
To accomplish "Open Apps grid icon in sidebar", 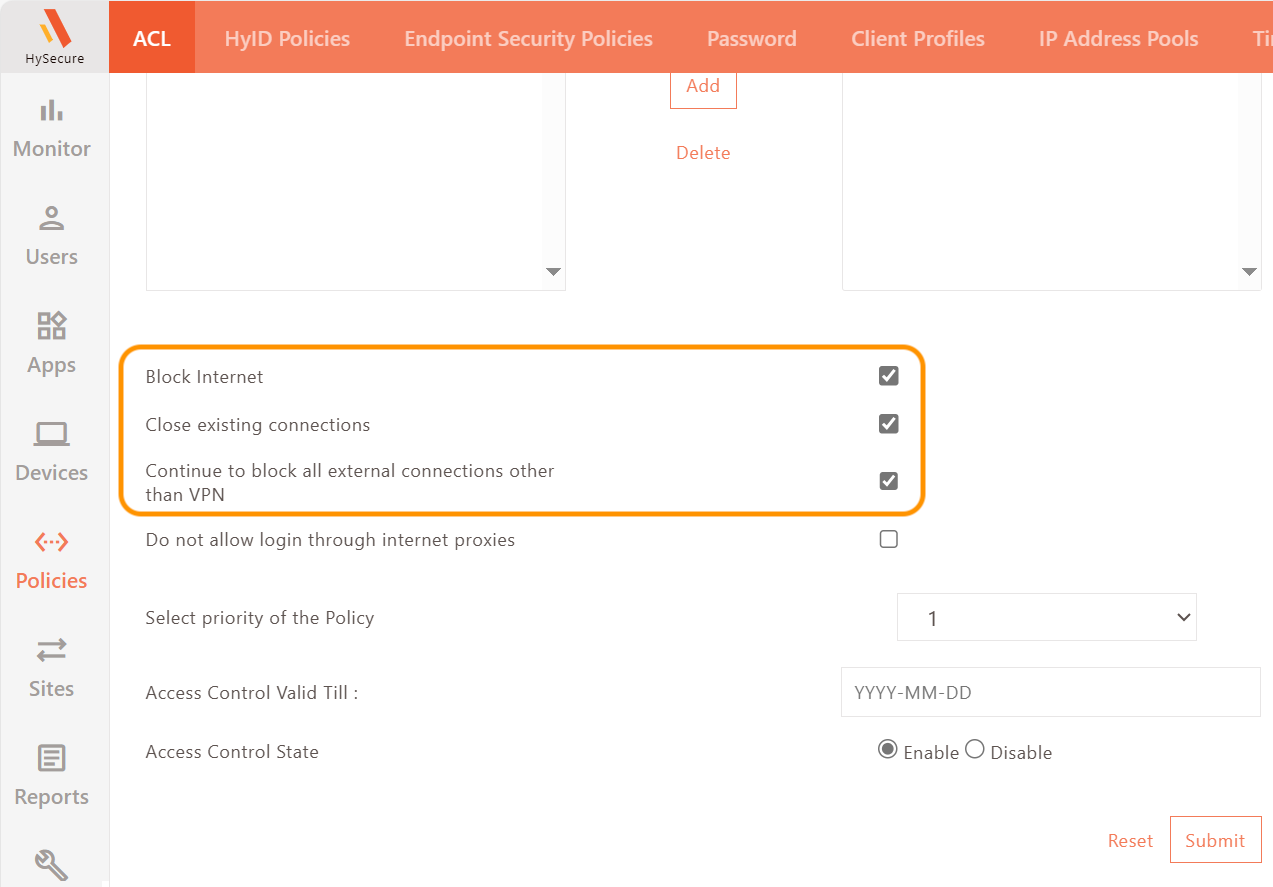I will 52,326.
